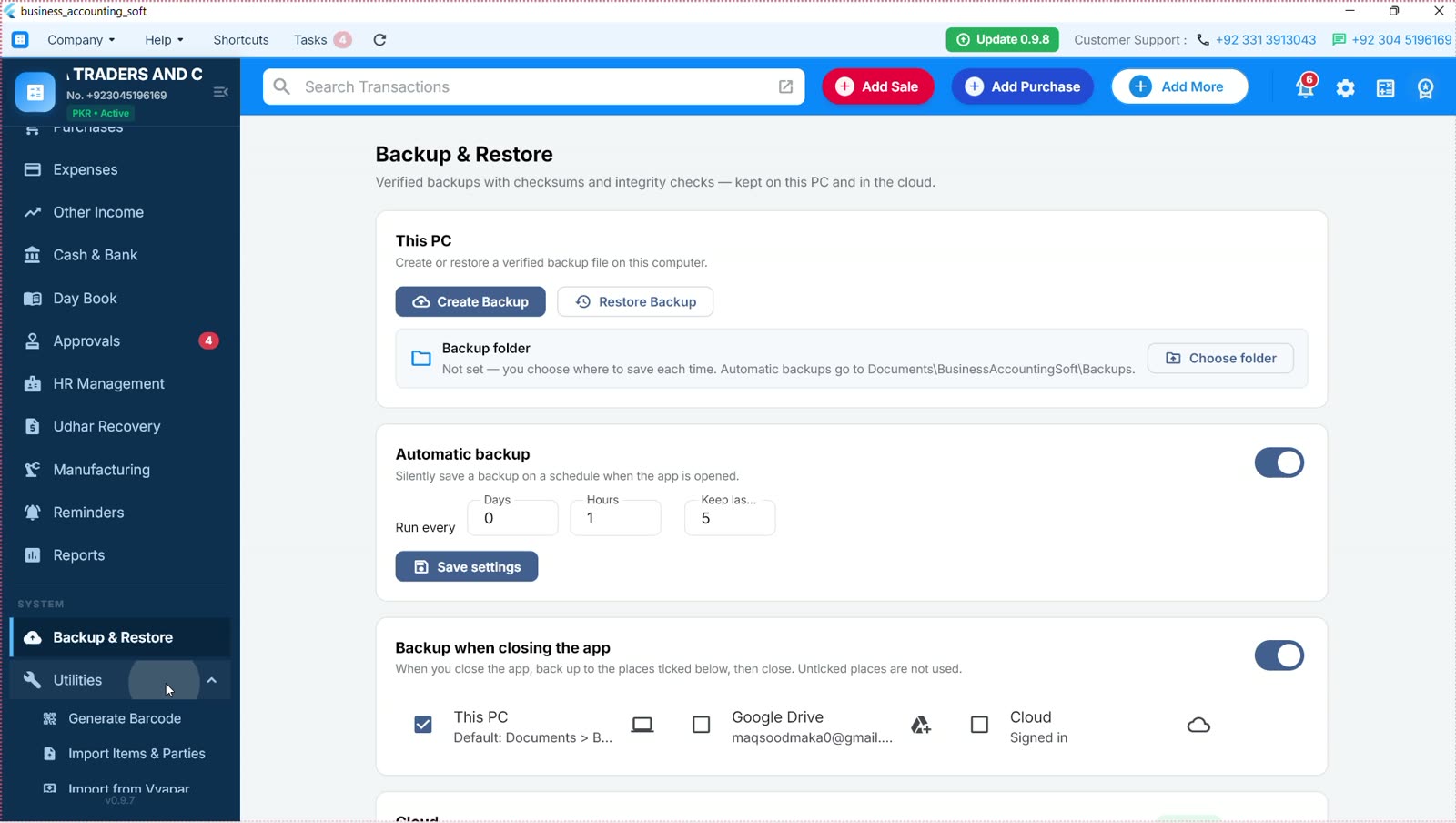The width and height of the screenshot is (1456, 823).
Task: Uncheck This PC backup location
Action: [423, 725]
